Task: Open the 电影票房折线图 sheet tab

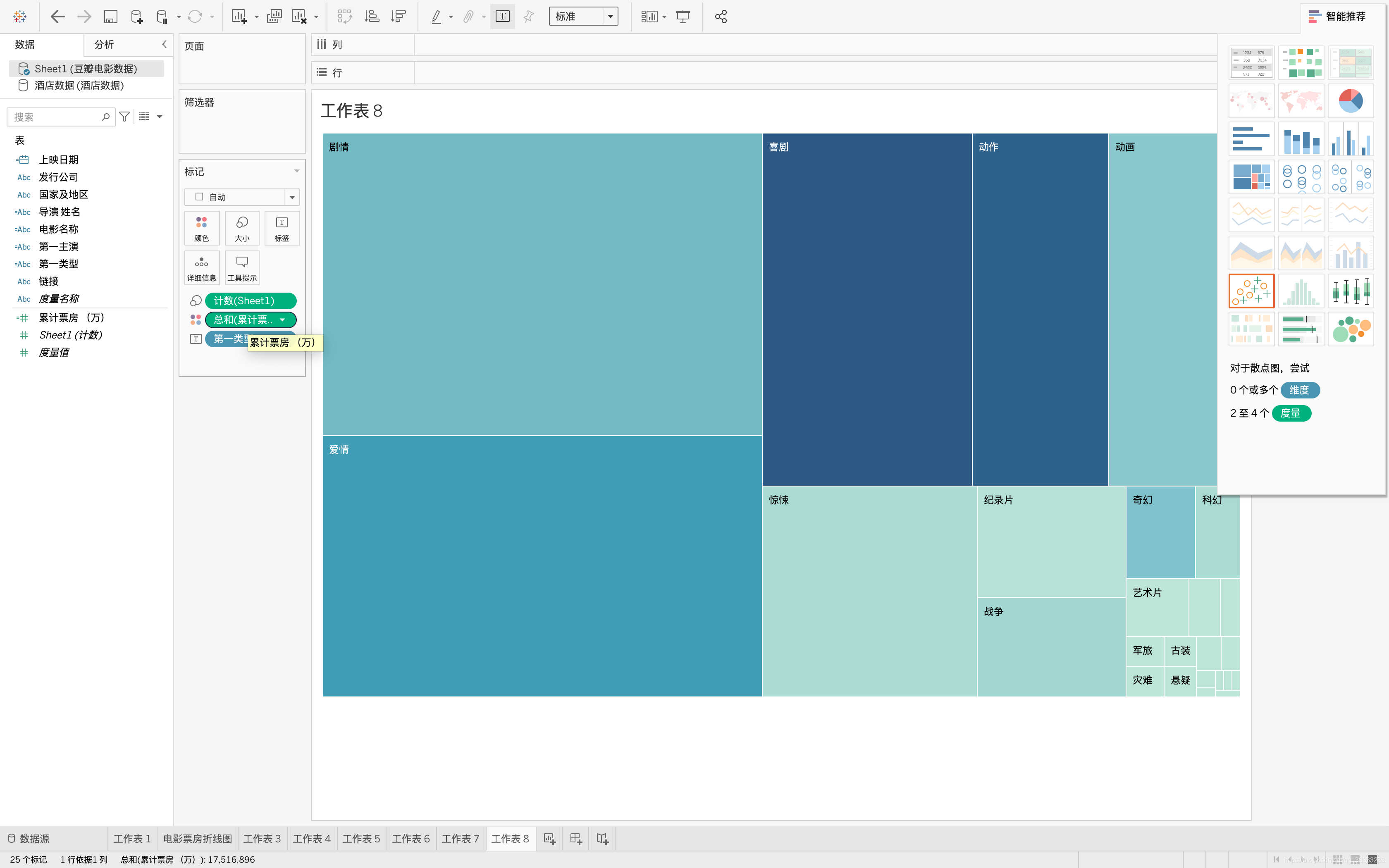Action: [x=198, y=839]
